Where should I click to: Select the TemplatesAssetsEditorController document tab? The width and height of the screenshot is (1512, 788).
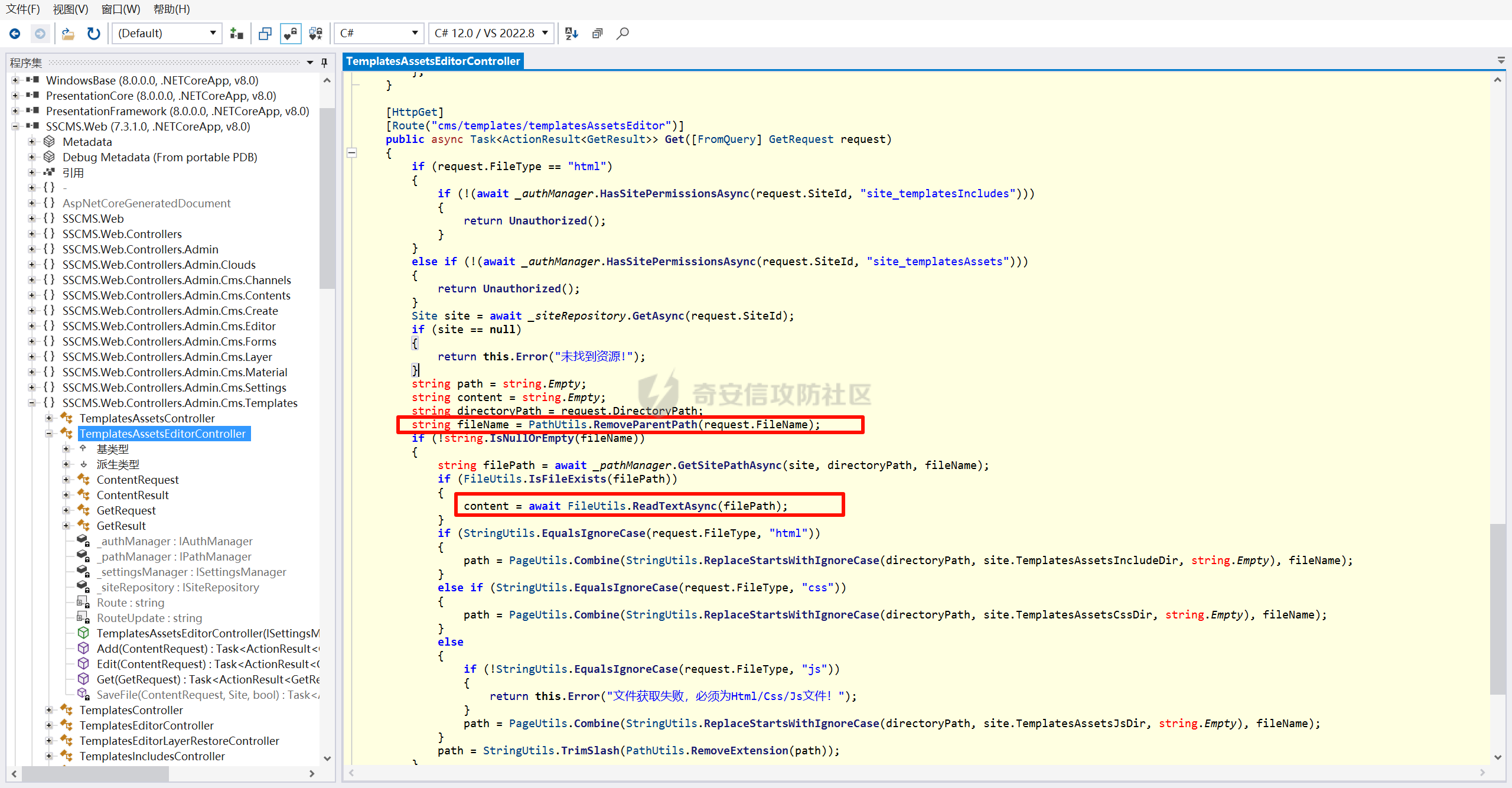(x=433, y=61)
